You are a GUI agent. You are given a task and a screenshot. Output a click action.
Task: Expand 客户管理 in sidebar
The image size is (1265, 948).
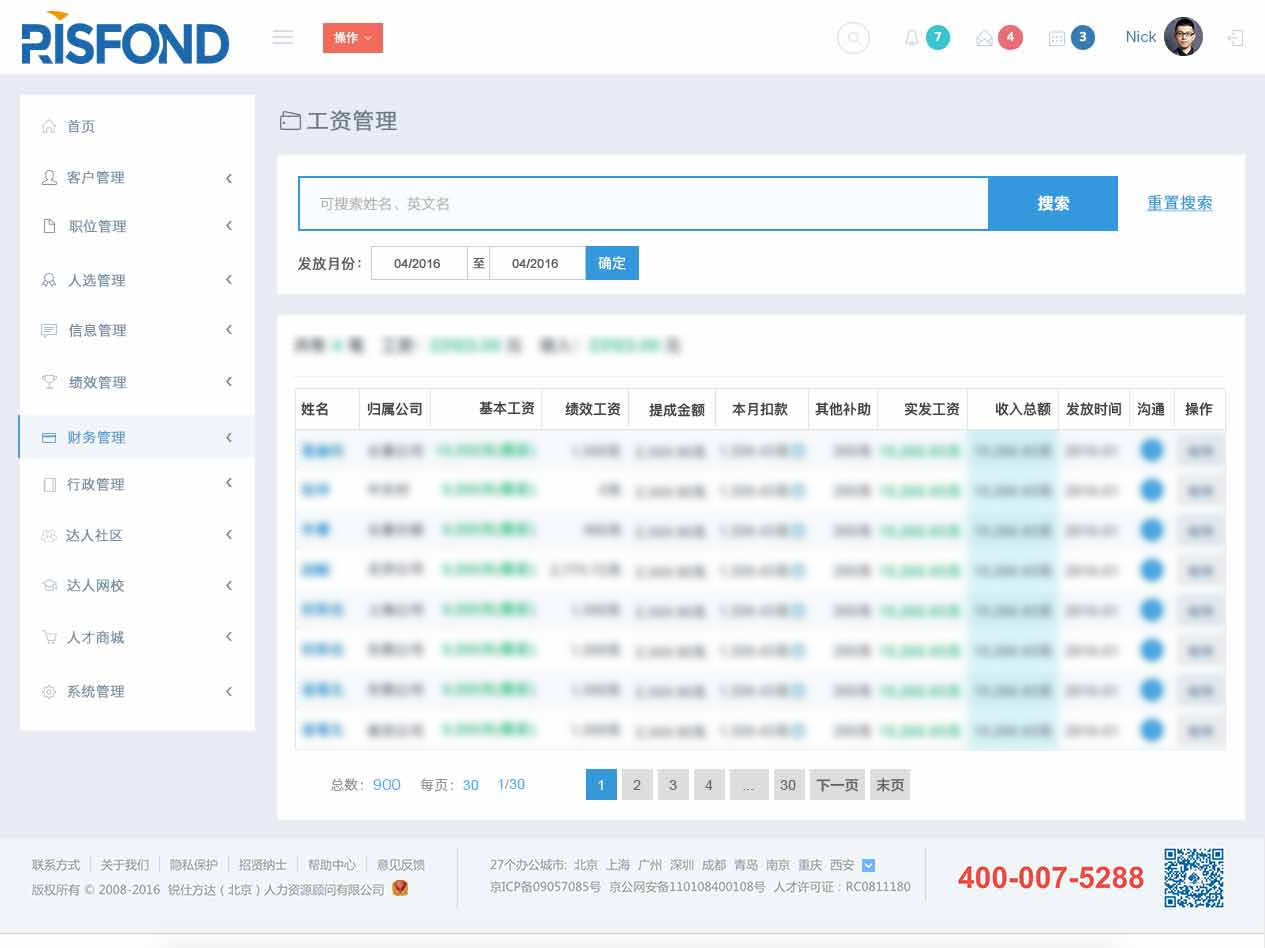[x=136, y=177]
